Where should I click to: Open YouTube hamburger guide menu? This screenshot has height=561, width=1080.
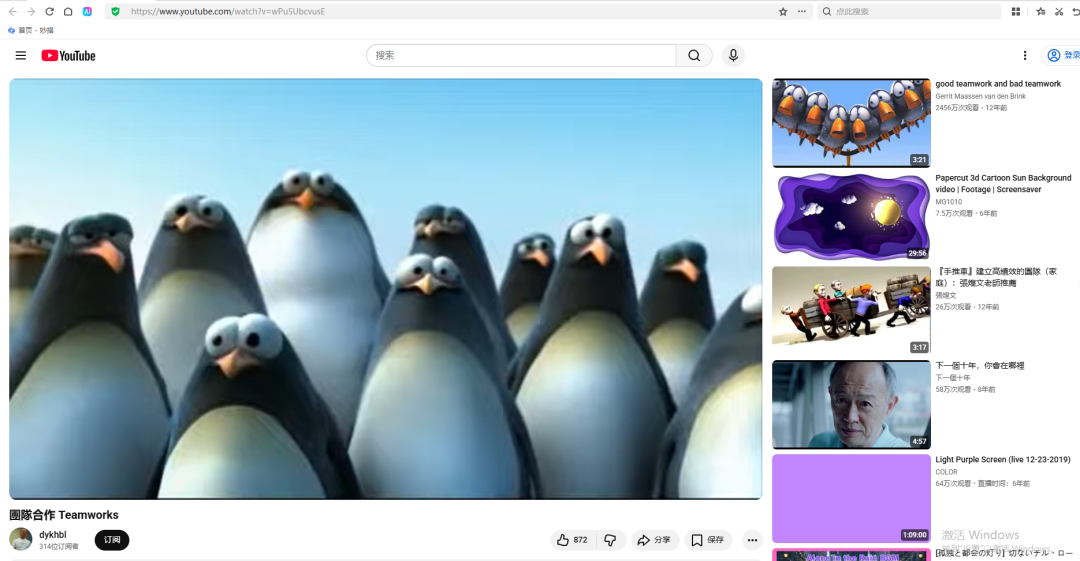(21, 56)
